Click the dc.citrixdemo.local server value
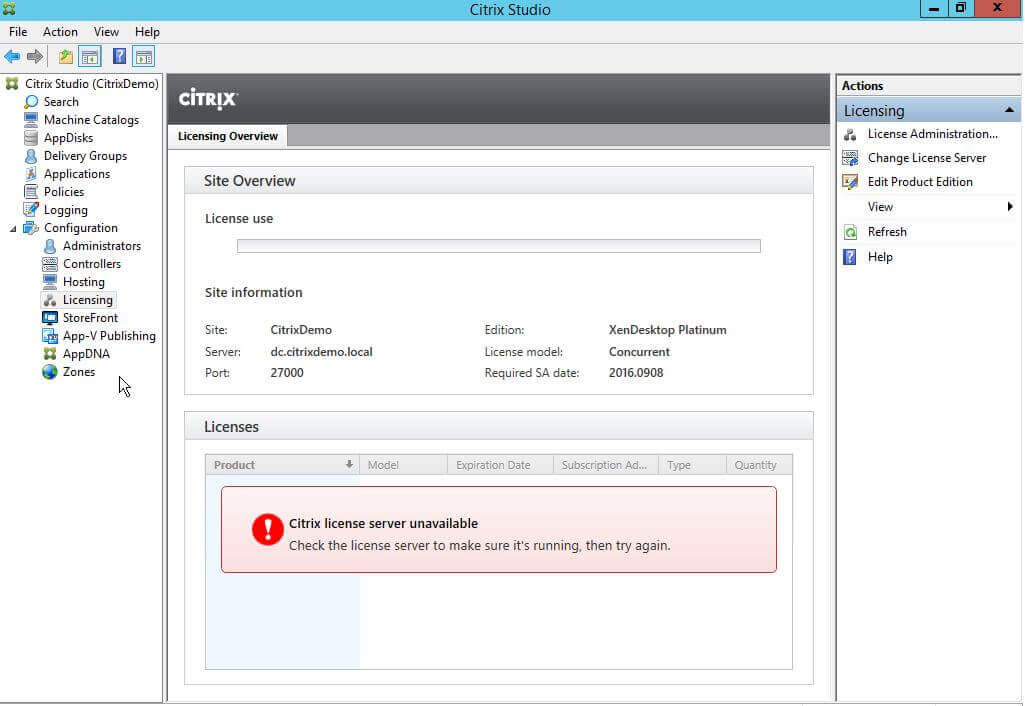 pyautogui.click(x=321, y=352)
